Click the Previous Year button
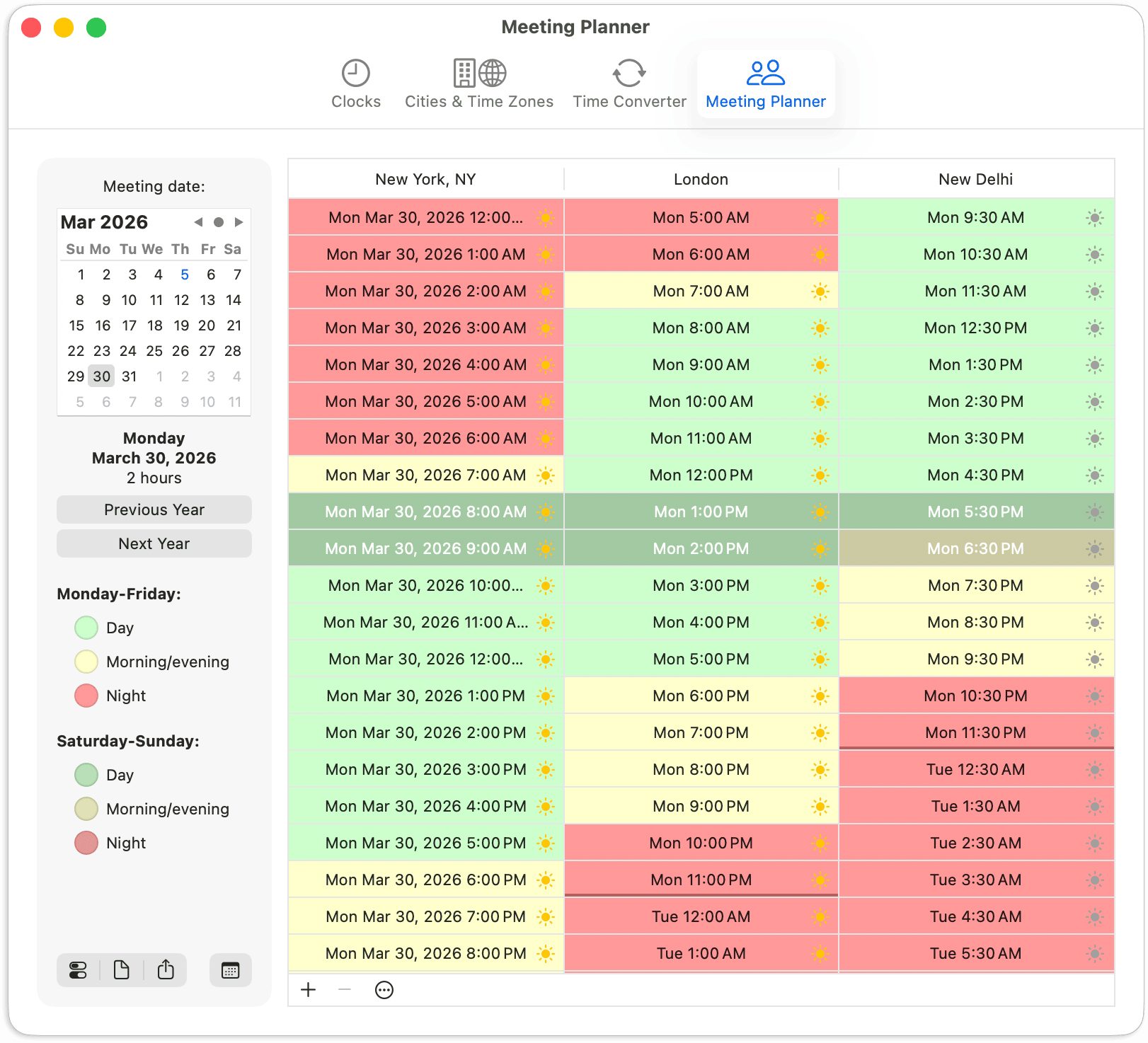This screenshot has width=1148, height=1043. [154, 509]
